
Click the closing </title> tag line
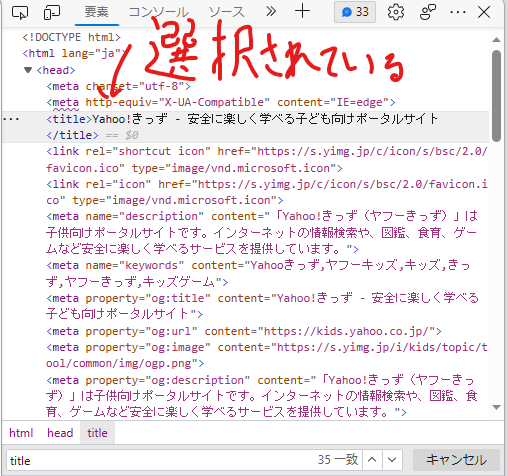73,135
